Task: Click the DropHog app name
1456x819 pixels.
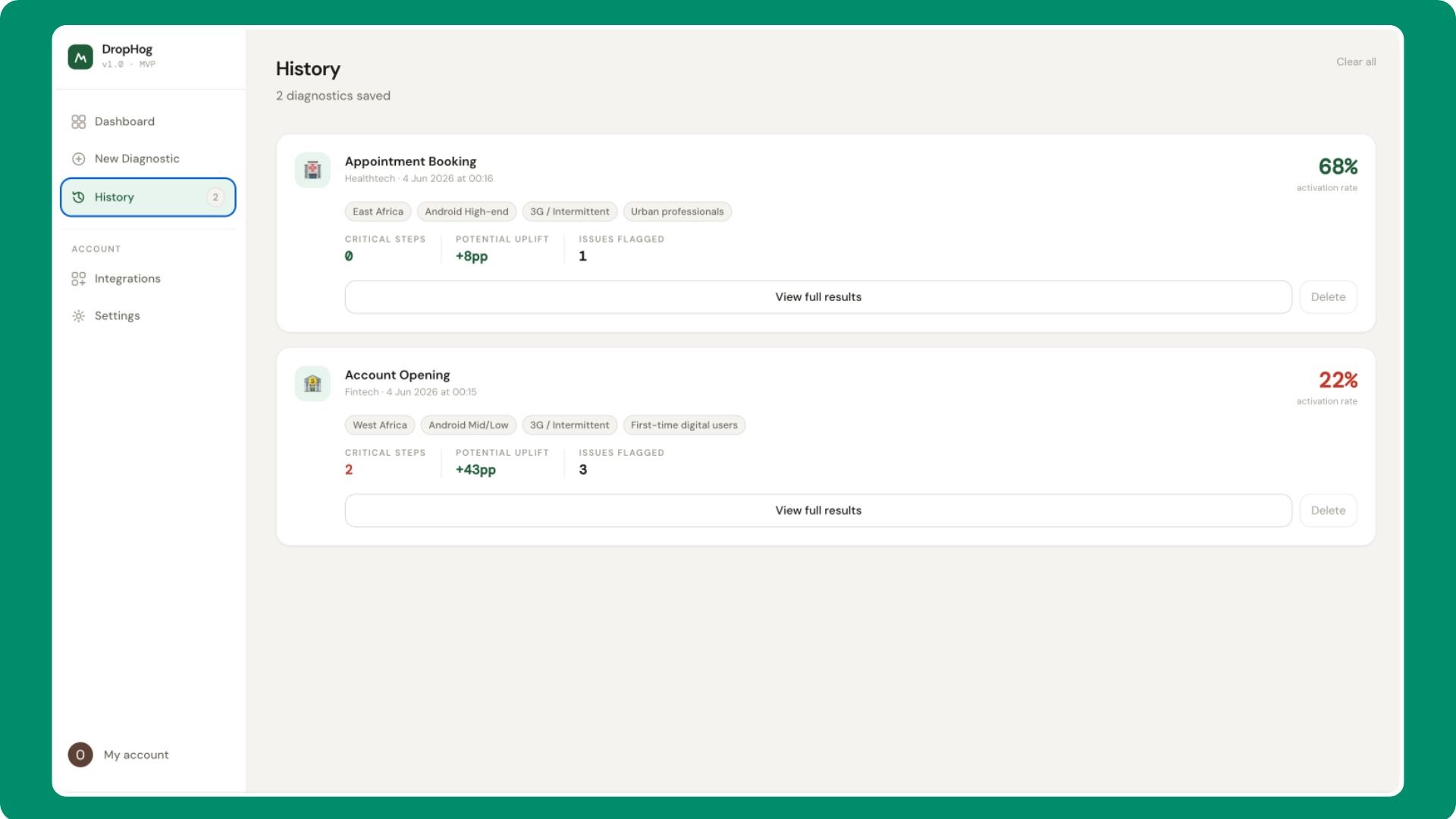Action: click(127, 49)
